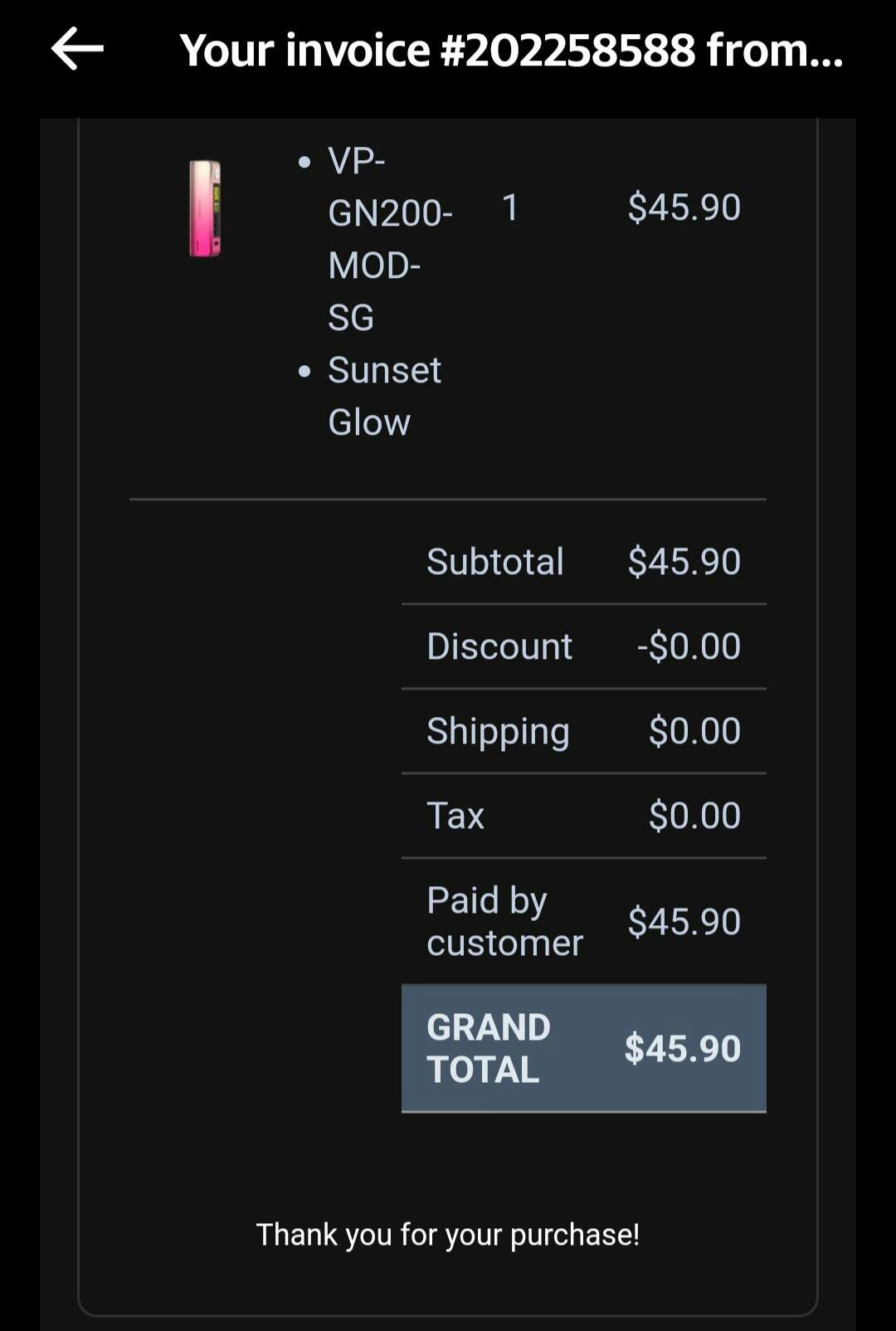Viewport: 896px width, 1331px height.
Task: Tap the Tax label
Action: coord(455,816)
